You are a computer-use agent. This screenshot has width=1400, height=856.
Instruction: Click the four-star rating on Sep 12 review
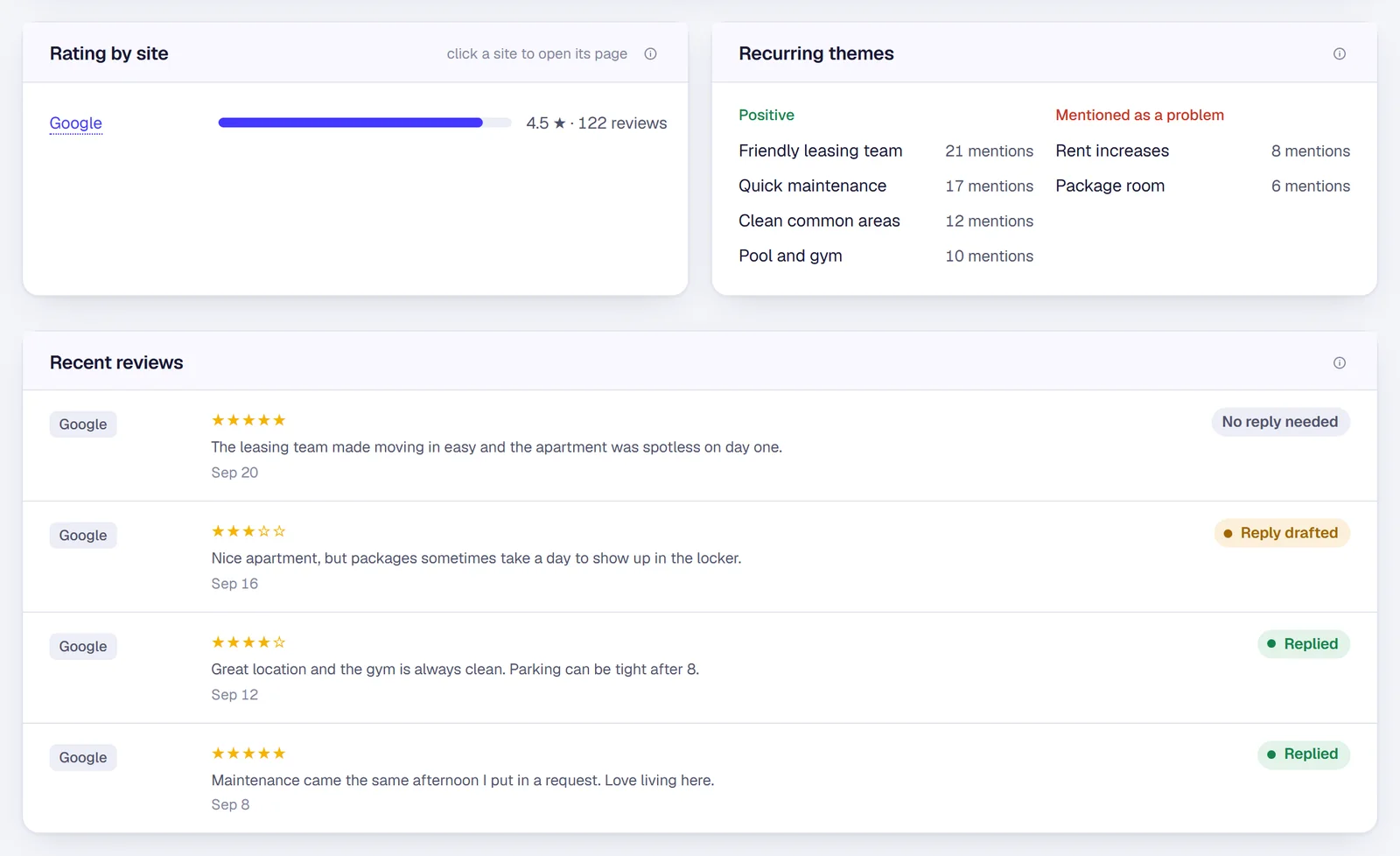[248, 642]
